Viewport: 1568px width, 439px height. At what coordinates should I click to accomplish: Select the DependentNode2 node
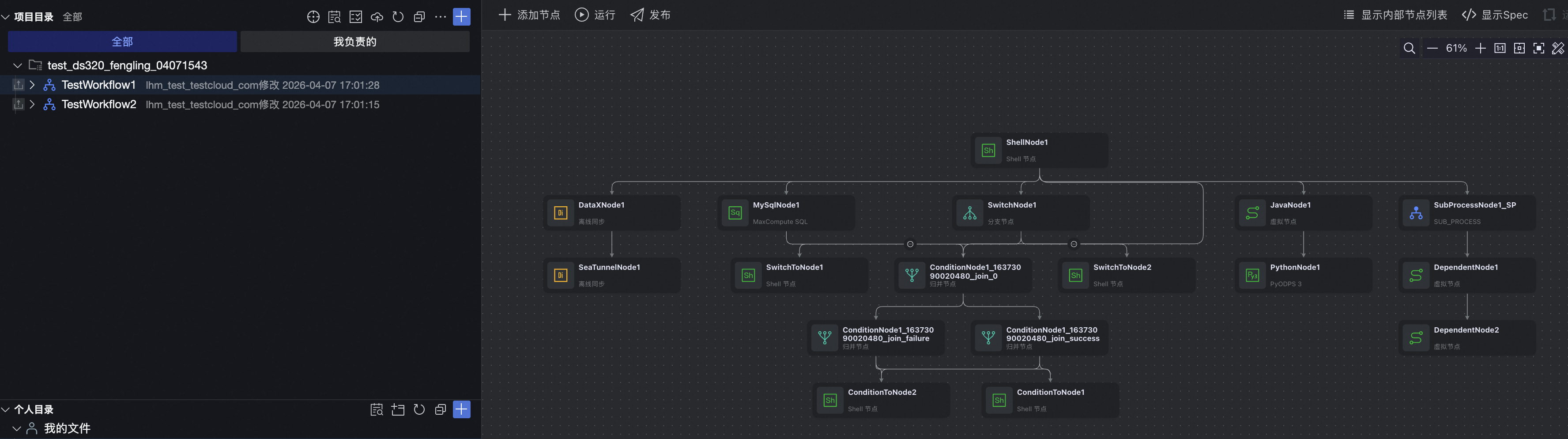(x=1467, y=338)
